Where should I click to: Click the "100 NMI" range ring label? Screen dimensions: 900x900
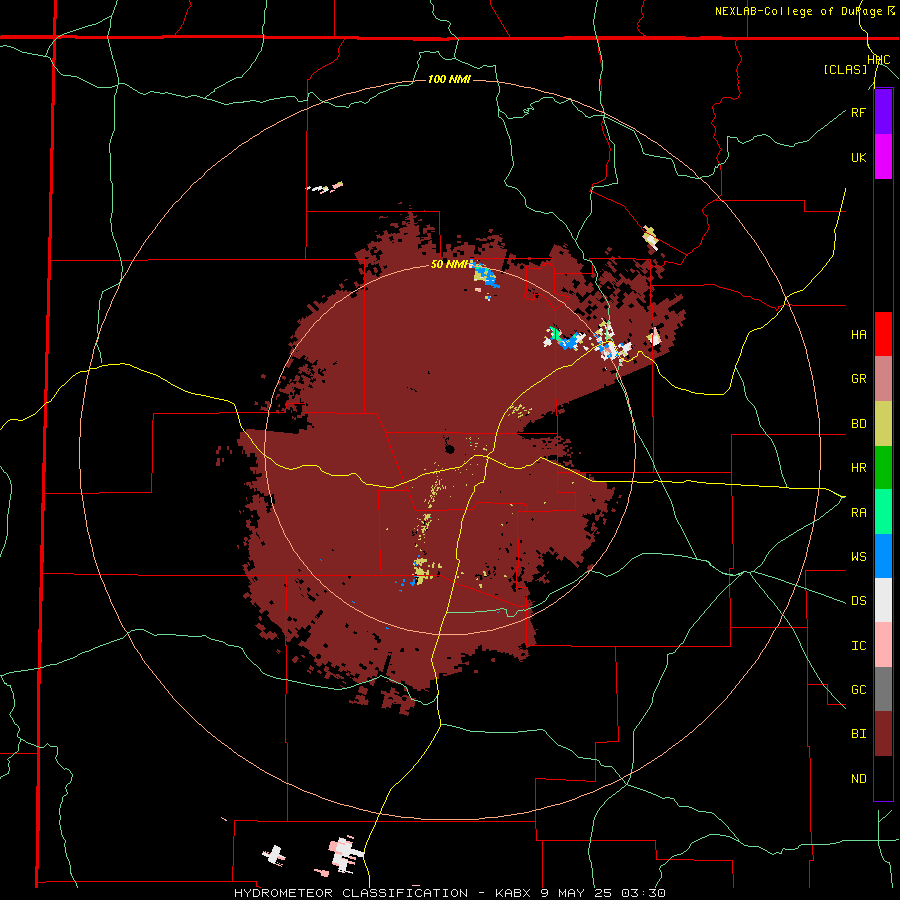[449, 79]
